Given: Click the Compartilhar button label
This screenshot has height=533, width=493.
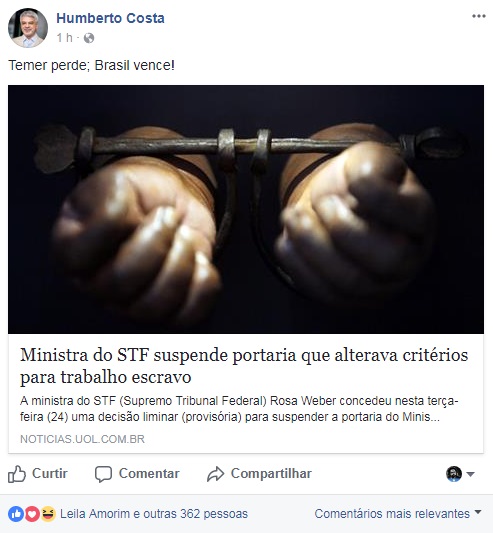Looking at the screenshot, I should click(271, 474).
